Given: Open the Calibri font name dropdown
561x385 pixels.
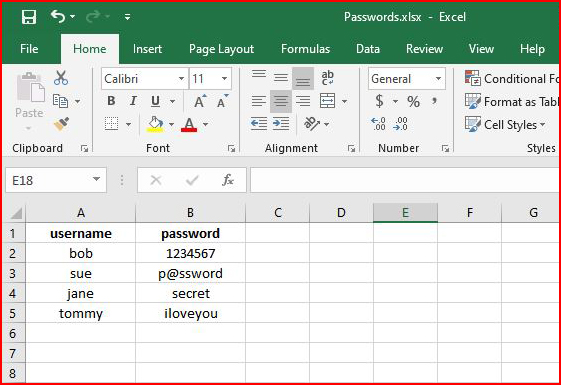Looking at the screenshot, I should (181, 79).
